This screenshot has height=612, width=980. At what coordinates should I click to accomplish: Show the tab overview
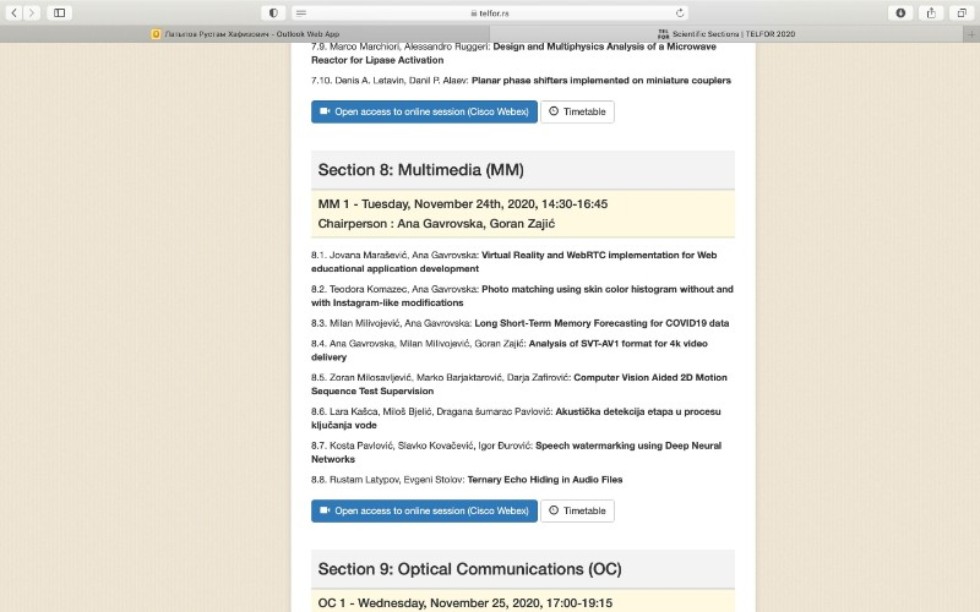961,13
